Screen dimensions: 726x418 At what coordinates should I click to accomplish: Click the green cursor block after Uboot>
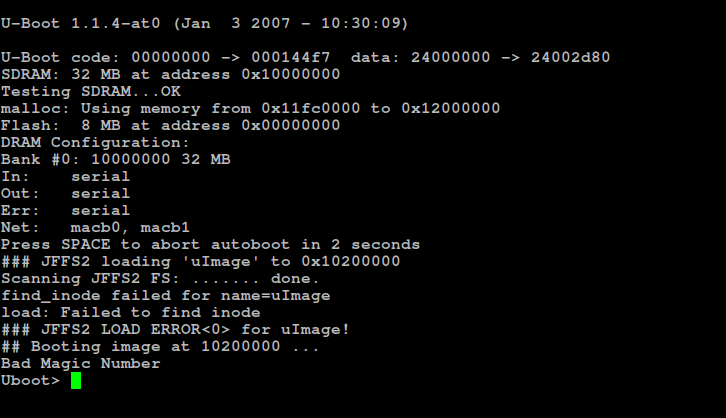pyautogui.click(x=76, y=381)
